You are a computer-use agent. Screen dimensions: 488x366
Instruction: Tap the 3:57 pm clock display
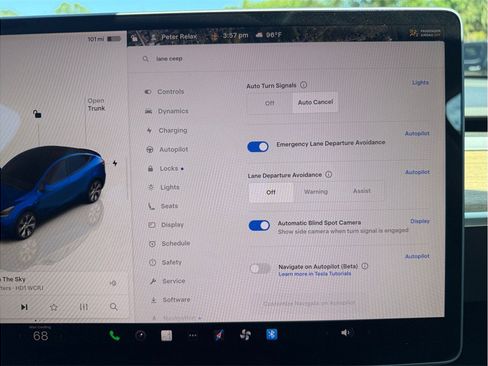pyautogui.click(x=235, y=35)
